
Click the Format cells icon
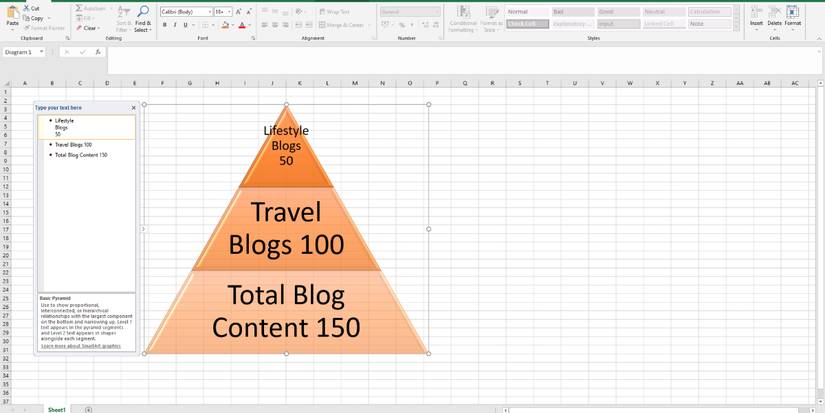pos(792,12)
